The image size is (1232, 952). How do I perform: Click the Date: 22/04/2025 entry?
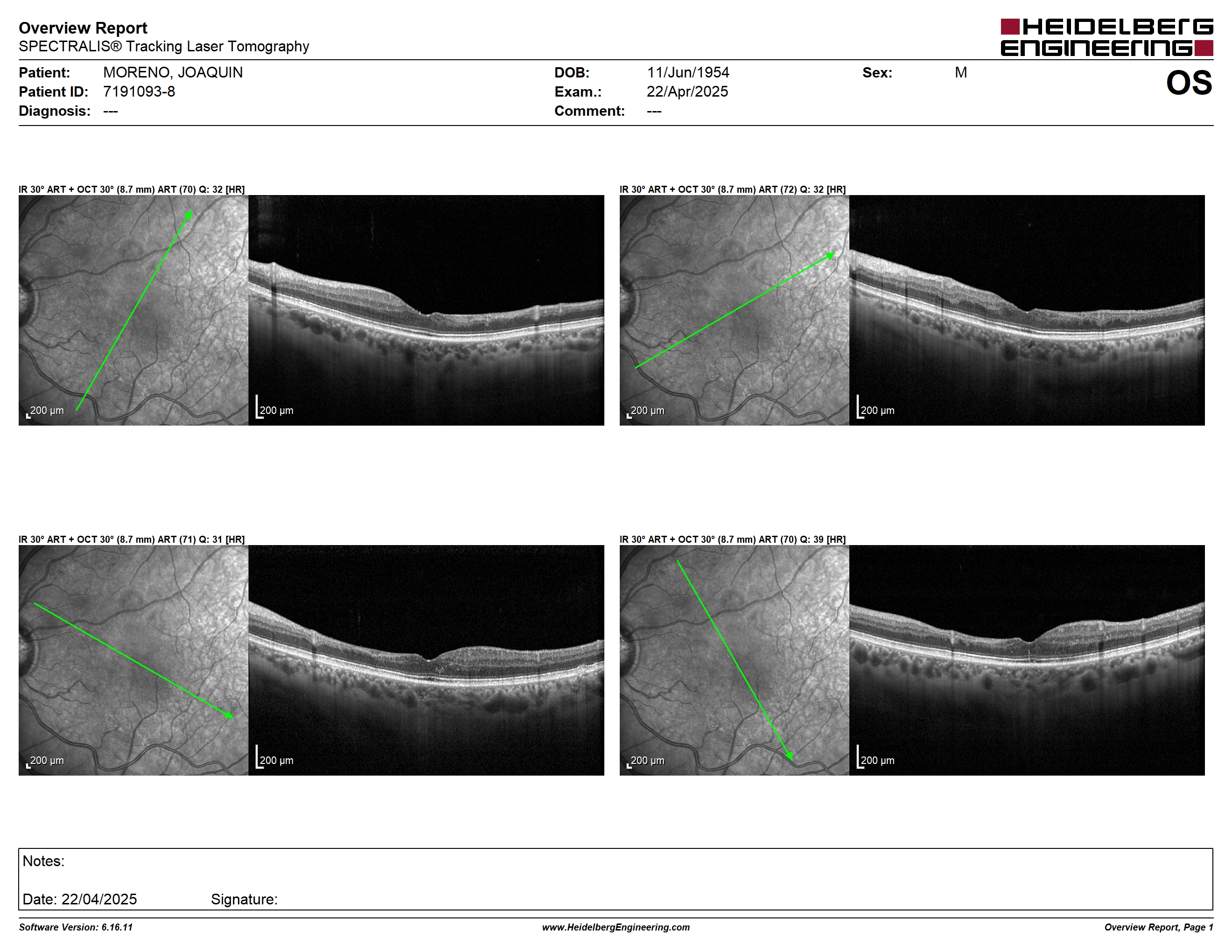(79, 899)
